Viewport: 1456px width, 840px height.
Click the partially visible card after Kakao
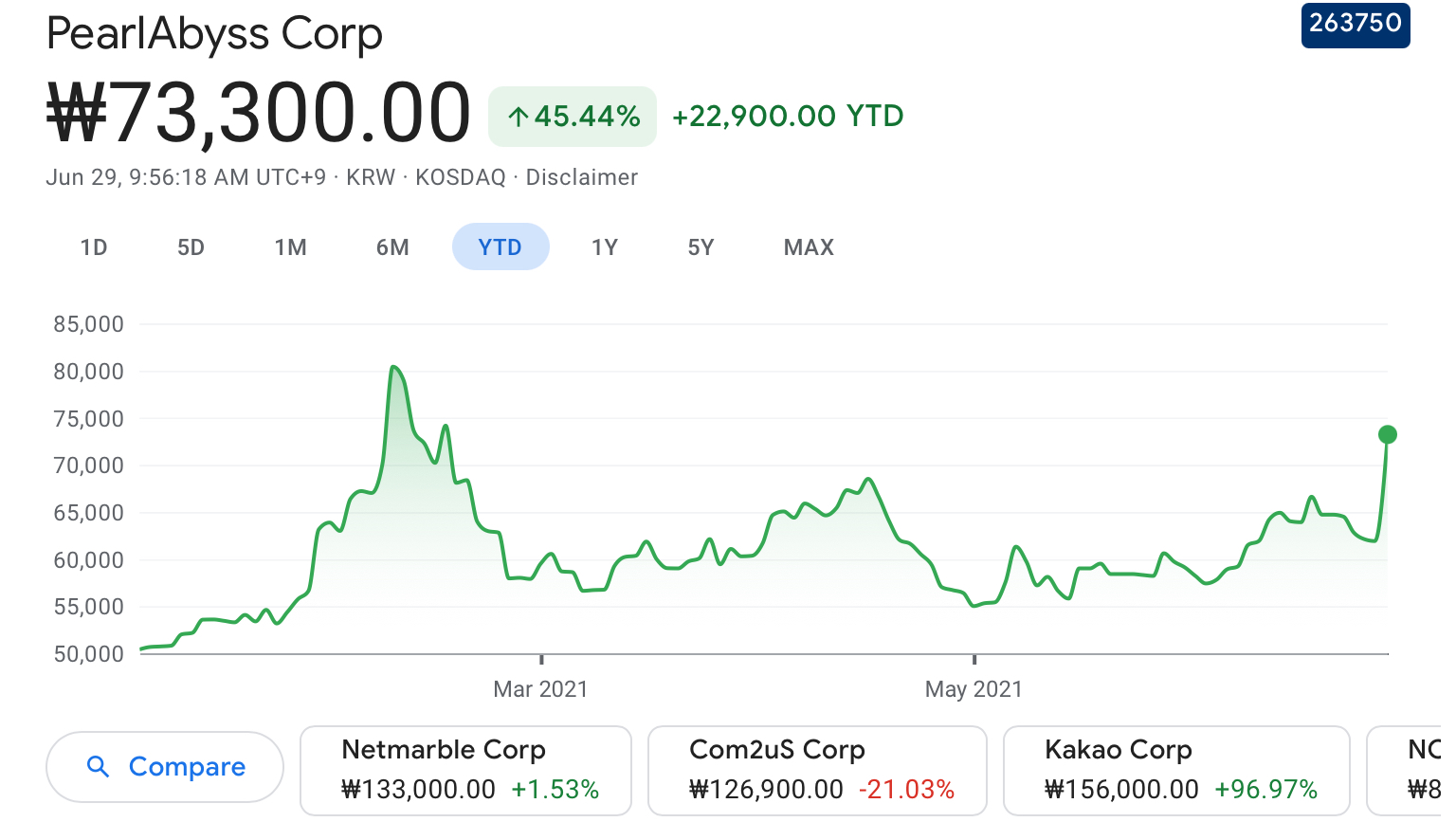tap(1412, 770)
